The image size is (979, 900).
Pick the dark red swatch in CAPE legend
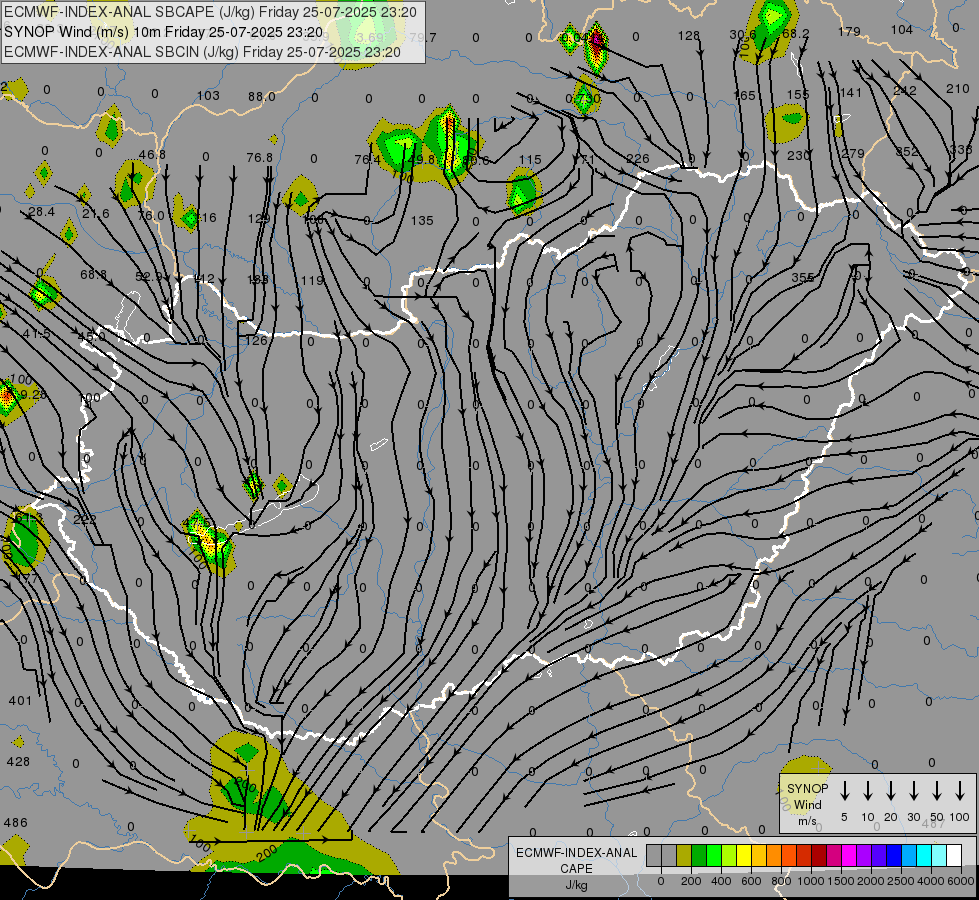819,856
